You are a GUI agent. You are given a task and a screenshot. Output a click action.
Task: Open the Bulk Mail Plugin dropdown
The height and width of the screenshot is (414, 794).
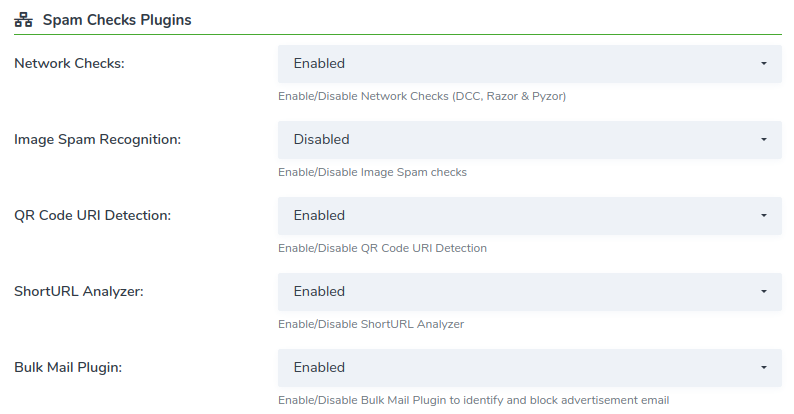[x=530, y=367]
